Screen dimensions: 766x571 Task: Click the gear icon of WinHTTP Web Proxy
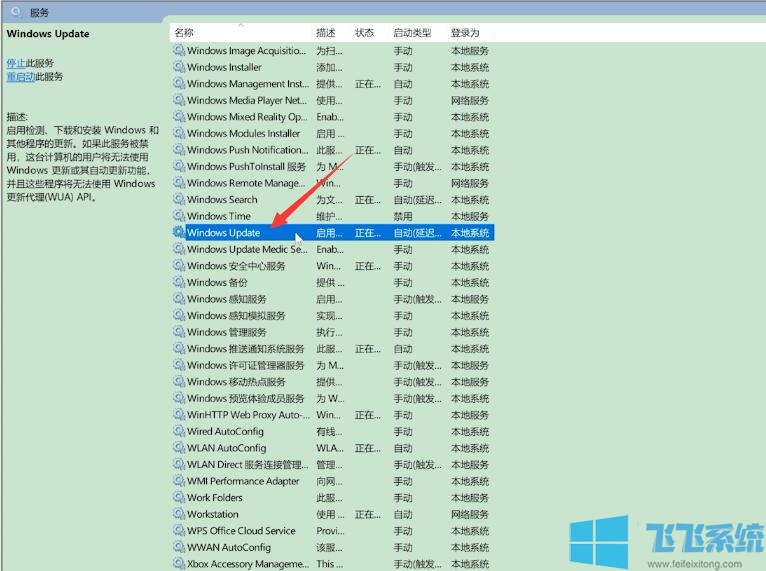coord(179,415)
